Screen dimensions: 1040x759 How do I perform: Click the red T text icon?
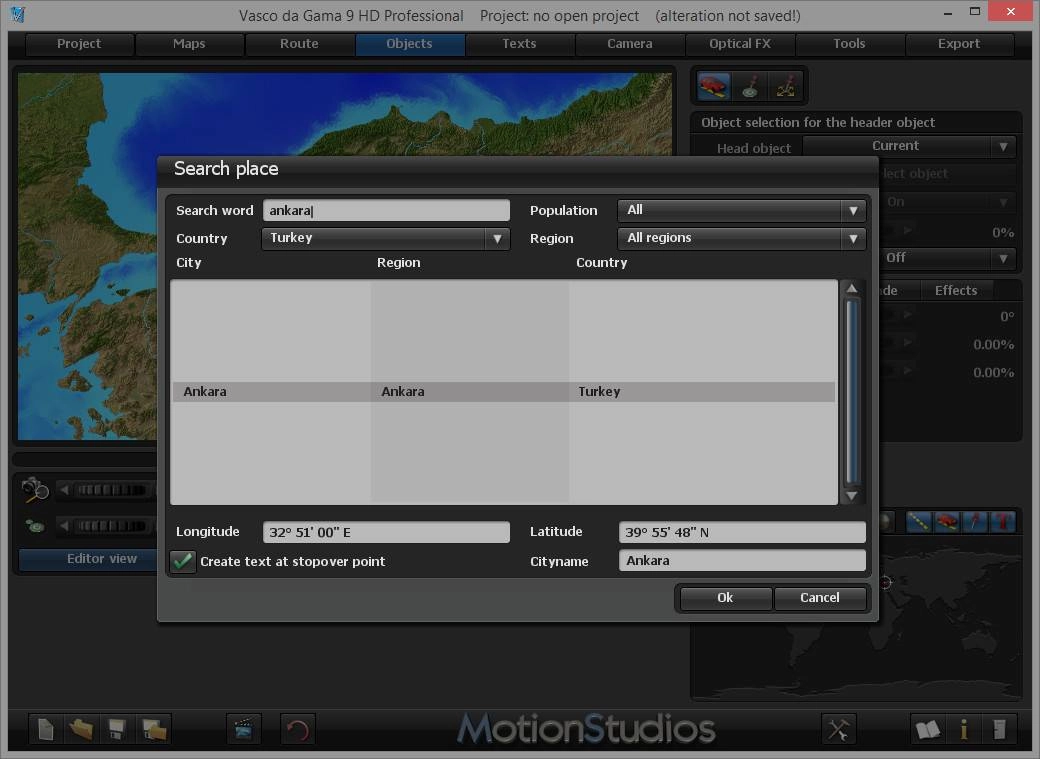[1002, 522]
